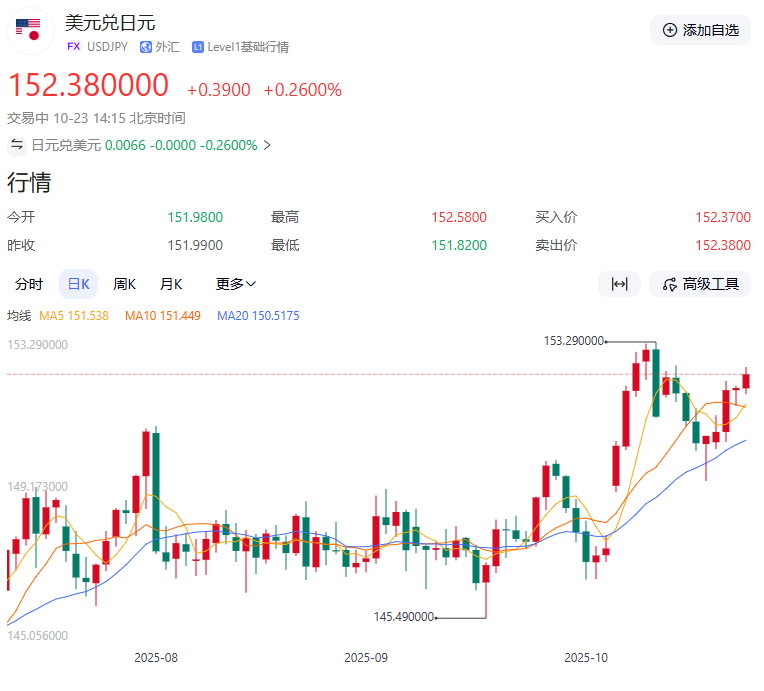Open the 日元兑美元 chevron arrow
The image size is (764, 691).
click(267, 145)
